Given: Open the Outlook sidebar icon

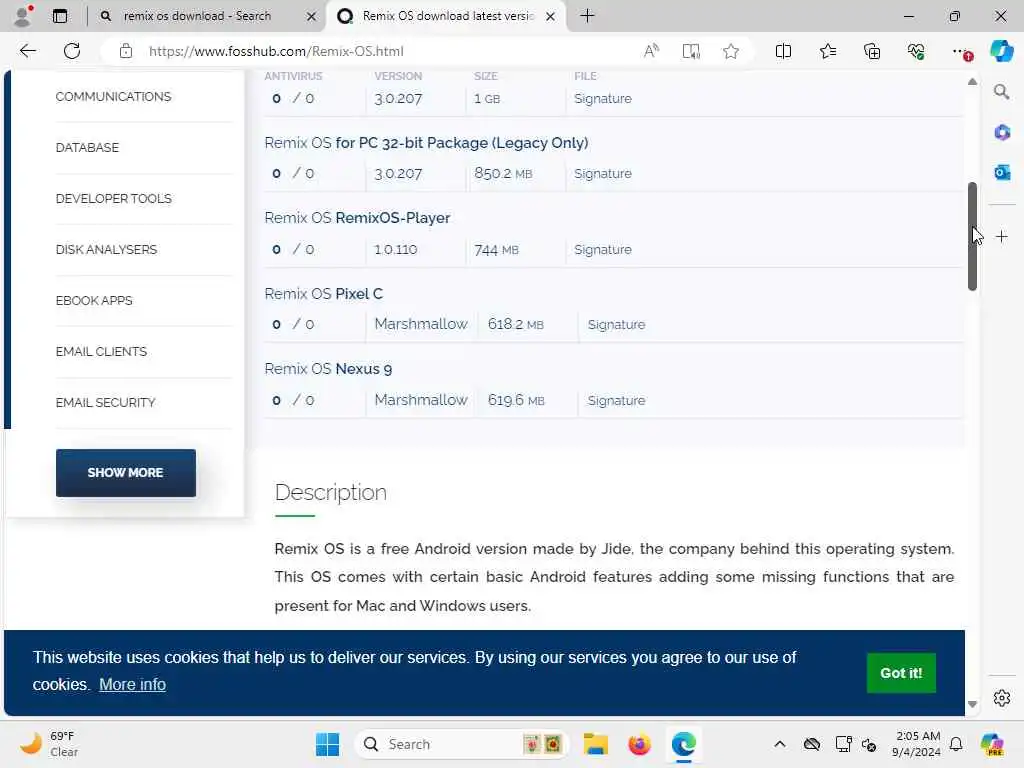Looking at the screenshot, I should pos(1002,172).
